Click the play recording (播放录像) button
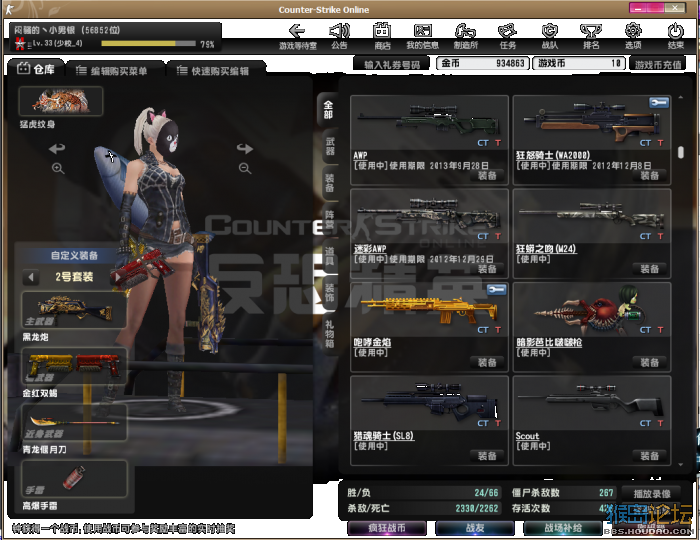This screenshot has width=700, height=540. coord(652,493)
